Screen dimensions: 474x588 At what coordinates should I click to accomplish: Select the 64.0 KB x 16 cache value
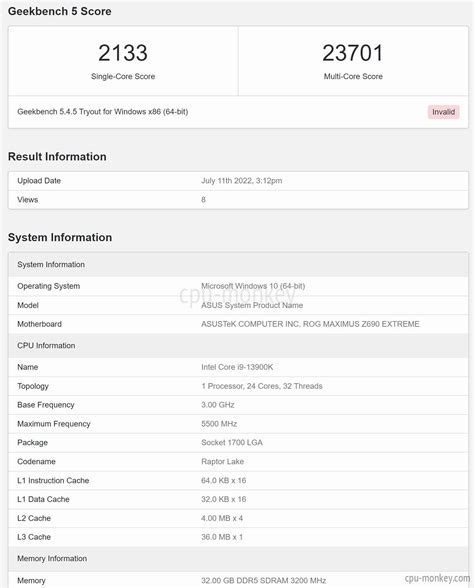point(224,480)
